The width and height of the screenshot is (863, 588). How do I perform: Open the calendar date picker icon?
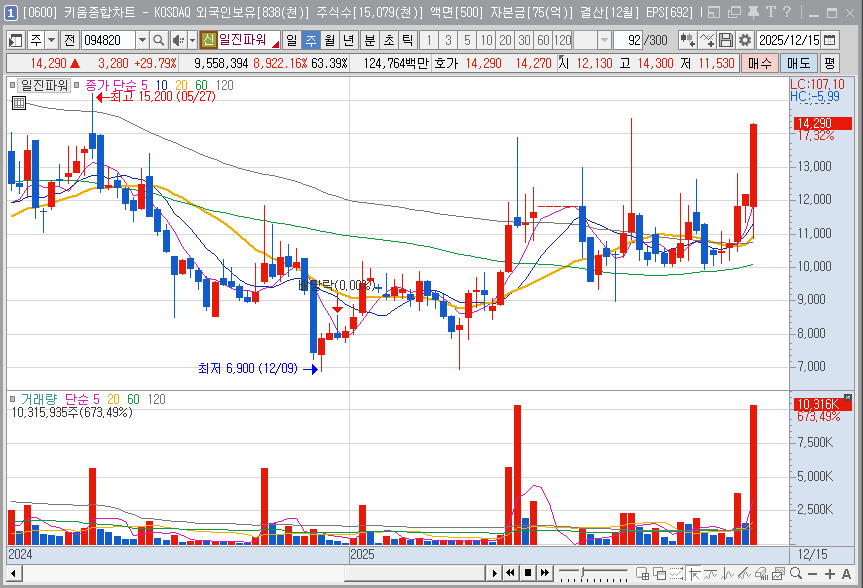tap(830, 40)
